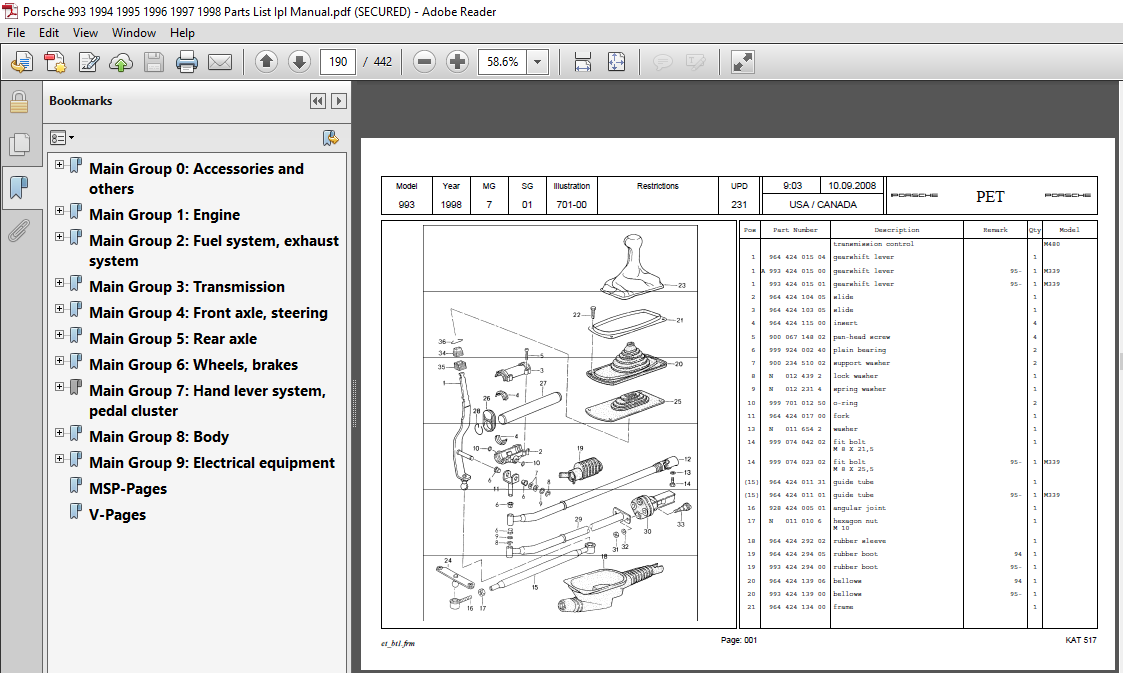The image size is (1123, 673).
Task: Expand Main Group 3: Transmission node
Action: (x=59, y=282)
